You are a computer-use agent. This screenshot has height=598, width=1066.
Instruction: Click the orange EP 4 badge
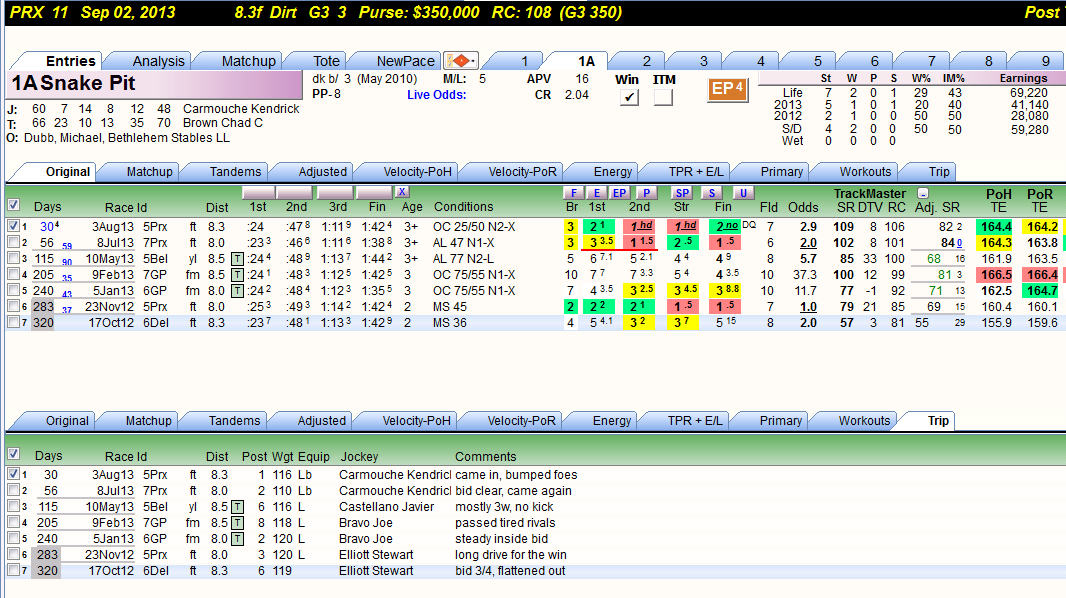click(x=727, y=89)
